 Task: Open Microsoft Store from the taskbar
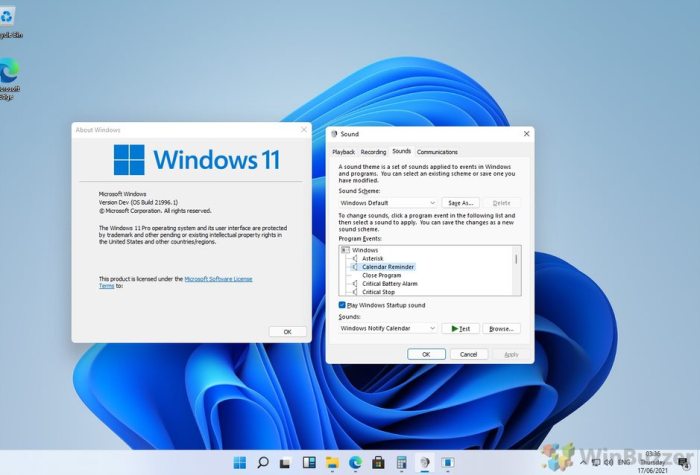click(378, 462)
